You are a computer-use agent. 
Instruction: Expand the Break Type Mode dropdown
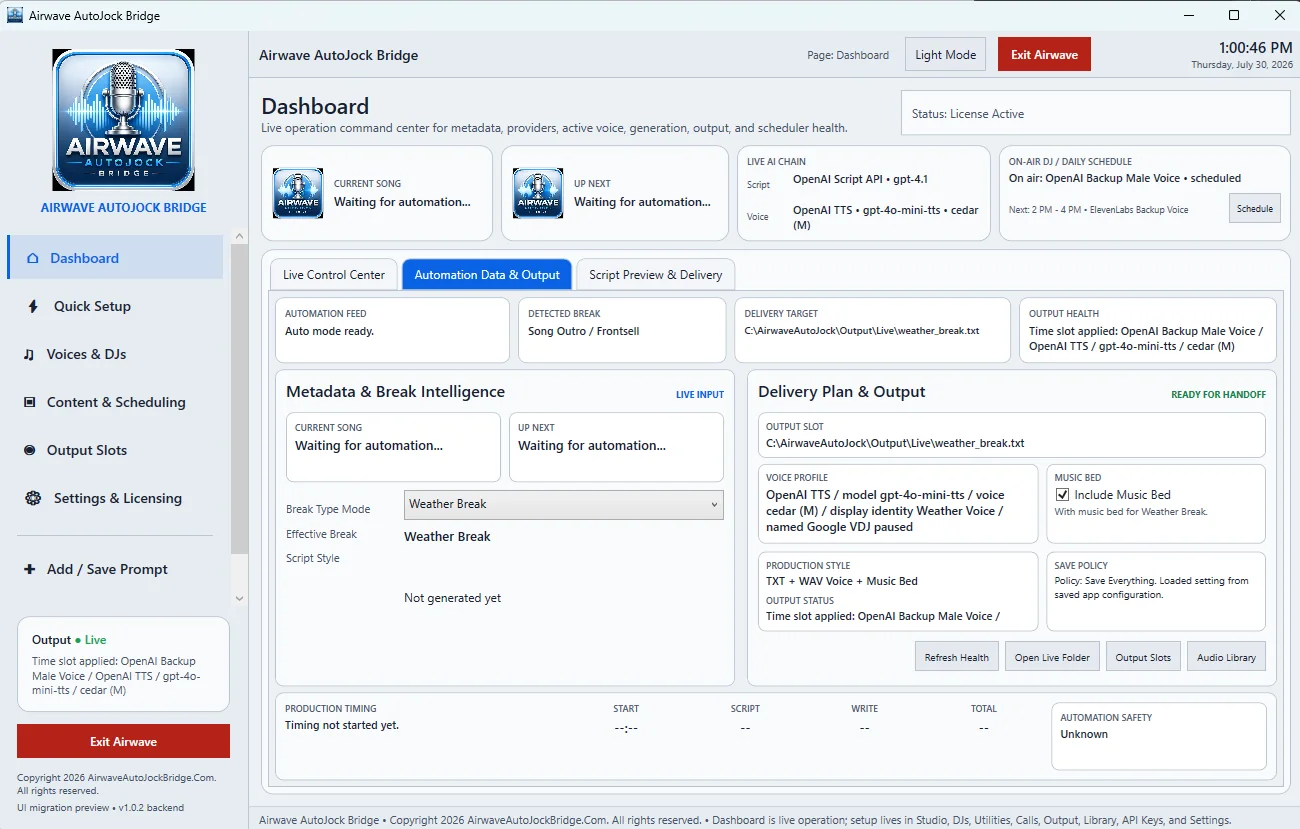click(x=564, y=505)
